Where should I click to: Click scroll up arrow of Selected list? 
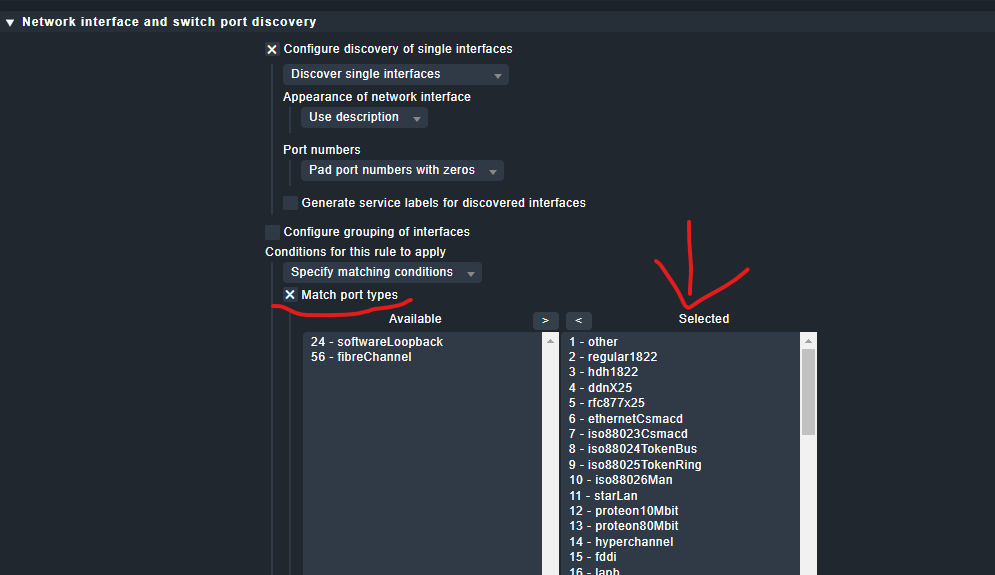[809, 341]
